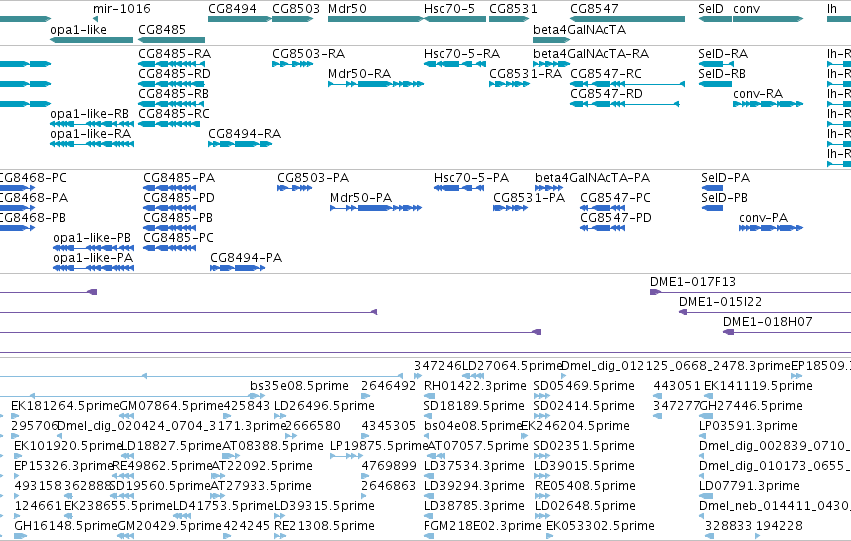The height and width of the screenshot is (541, 851).
Task: Select the conv-RA transcript
Action: click(768, 104)
